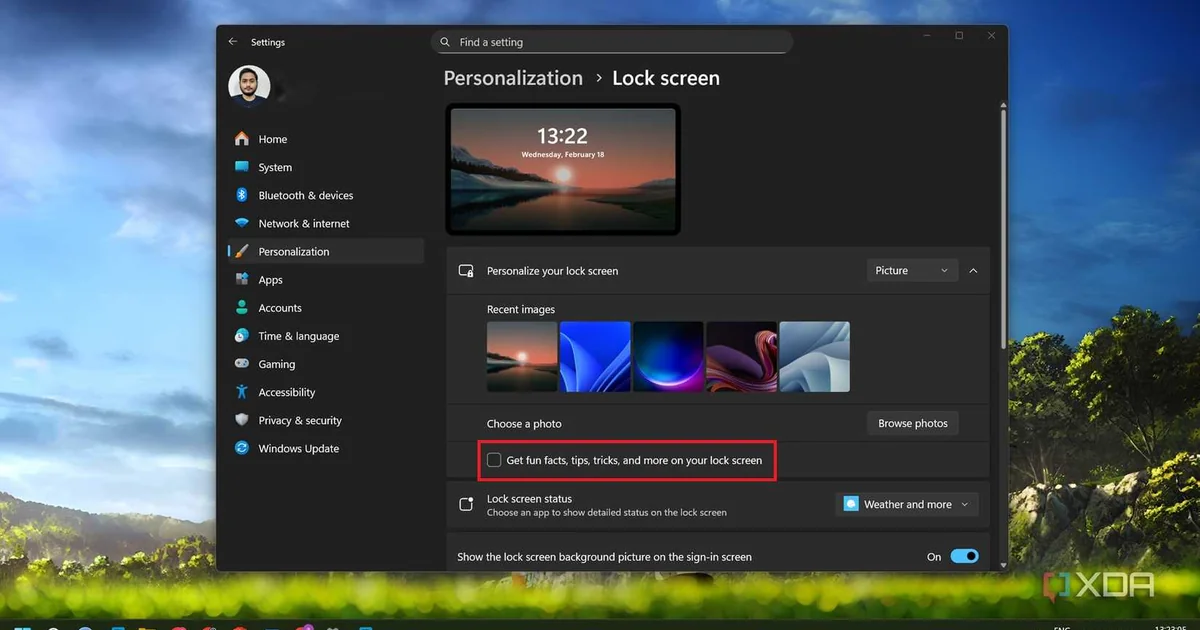Click the Lock screen breadcrumb title
The height and width of the screenshot is (630, 1200).
[666, 78]
